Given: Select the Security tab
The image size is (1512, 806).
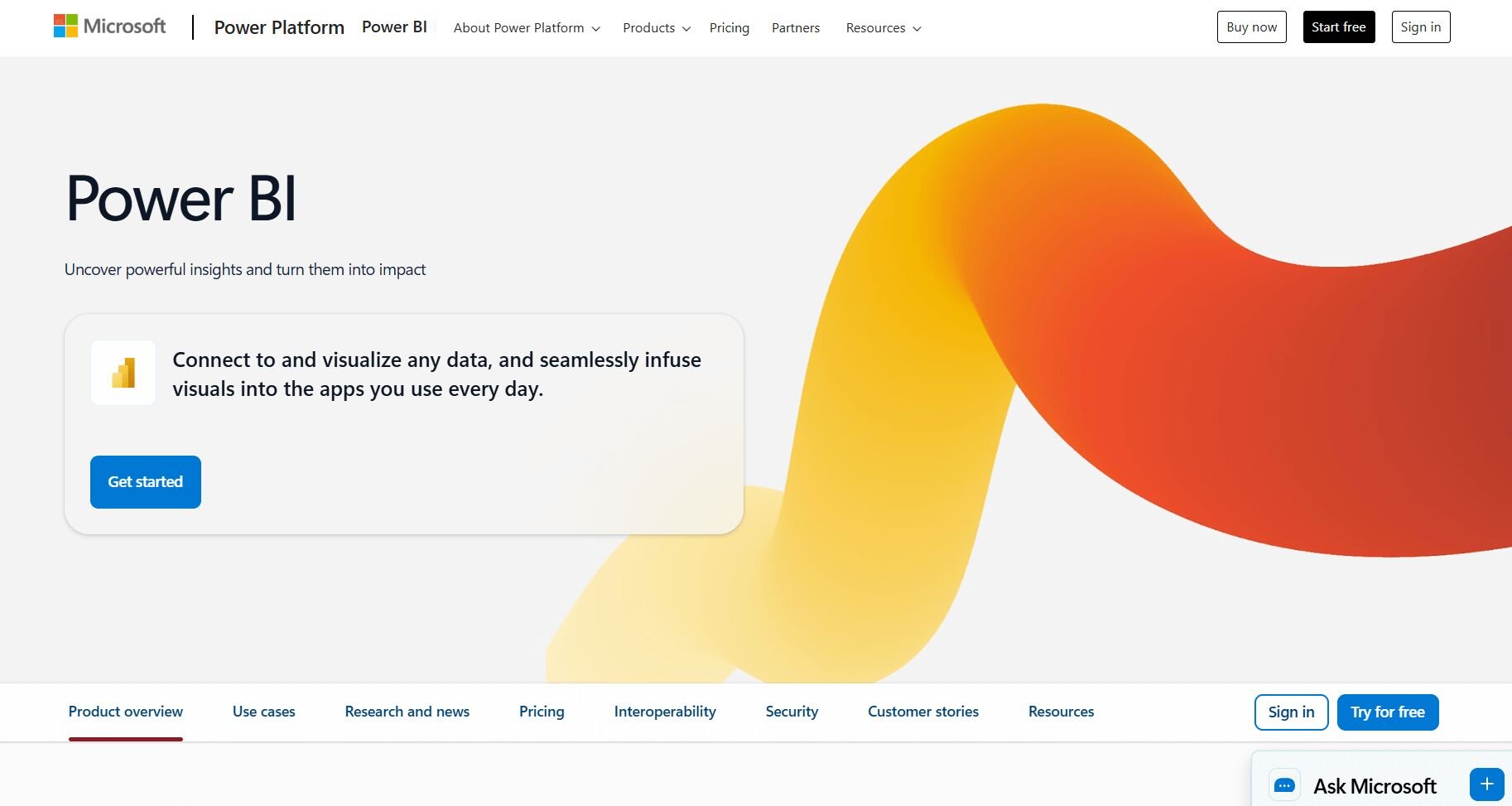Looking at the screenshot, I should (792, 712).
